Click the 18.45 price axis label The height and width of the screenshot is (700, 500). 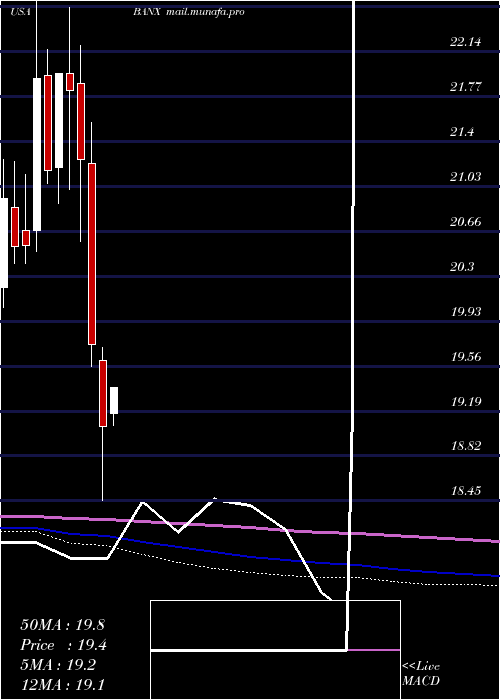click(466, 491)
